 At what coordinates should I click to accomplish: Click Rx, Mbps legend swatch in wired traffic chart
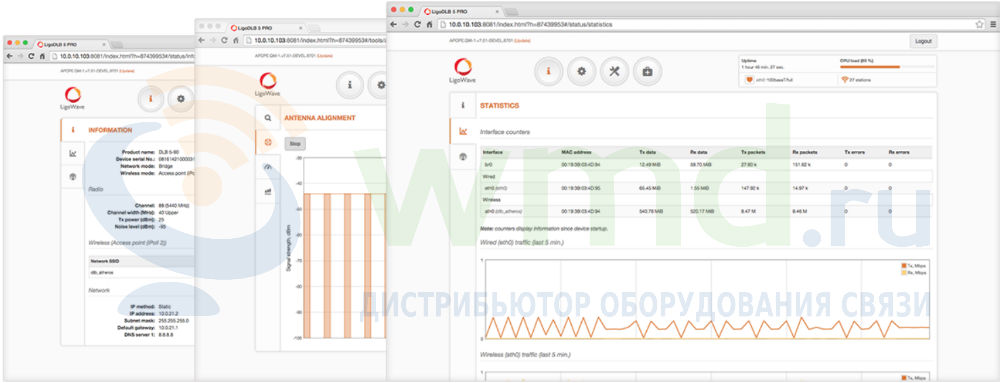click(903, 272)
